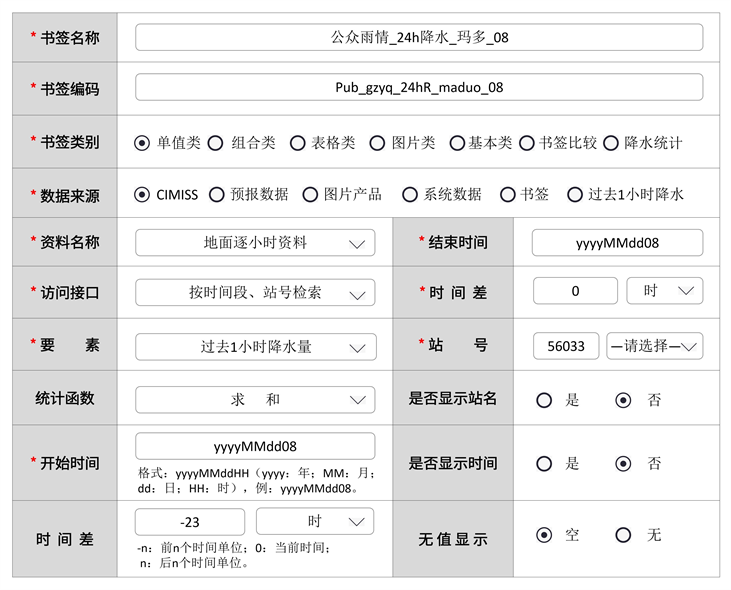Screen dimensions: 731x590
Task: Open the 站号 请选择 dropdown
Action: pyautogui.click(x=654, y=347)
